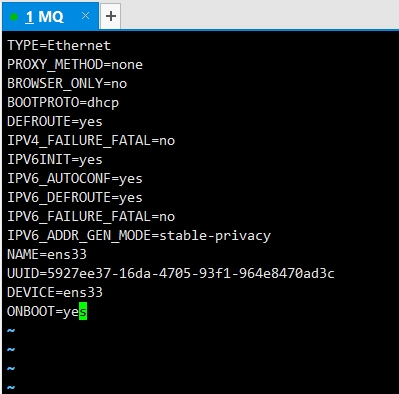Click the DEVICE=ens33 line
Image resolution: width=399 pixels, height=394 pixels.
coord(55,292)
